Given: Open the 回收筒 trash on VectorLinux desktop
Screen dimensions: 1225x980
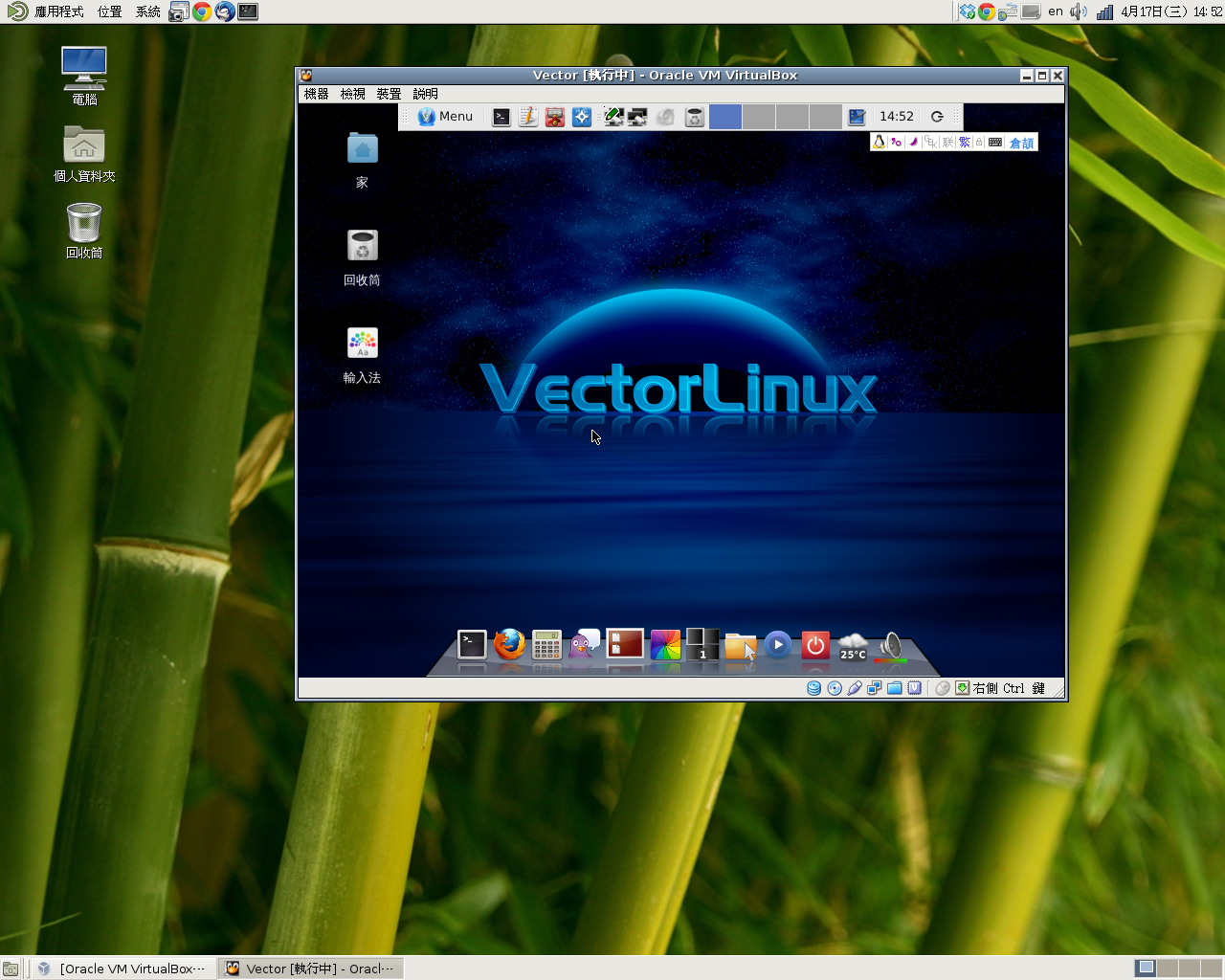Looking at the screenshot, I should point(362,257).
